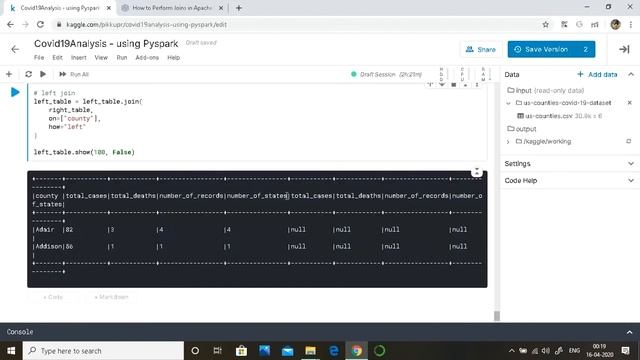Screen dimensions: 640x360
Task: Click into the code editor cell
Action: [257, 122]
